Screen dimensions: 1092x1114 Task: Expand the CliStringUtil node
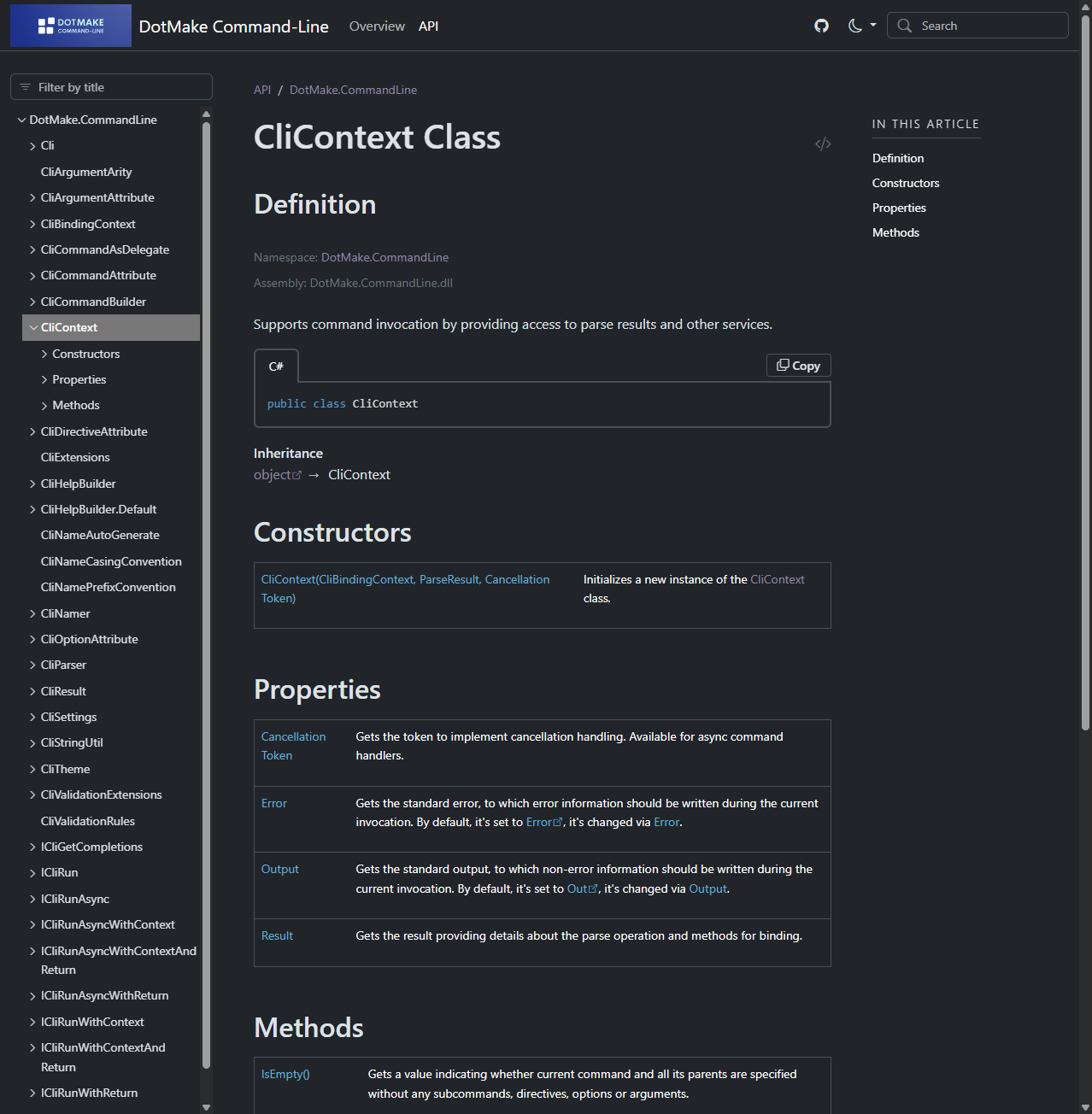point(32,743)
